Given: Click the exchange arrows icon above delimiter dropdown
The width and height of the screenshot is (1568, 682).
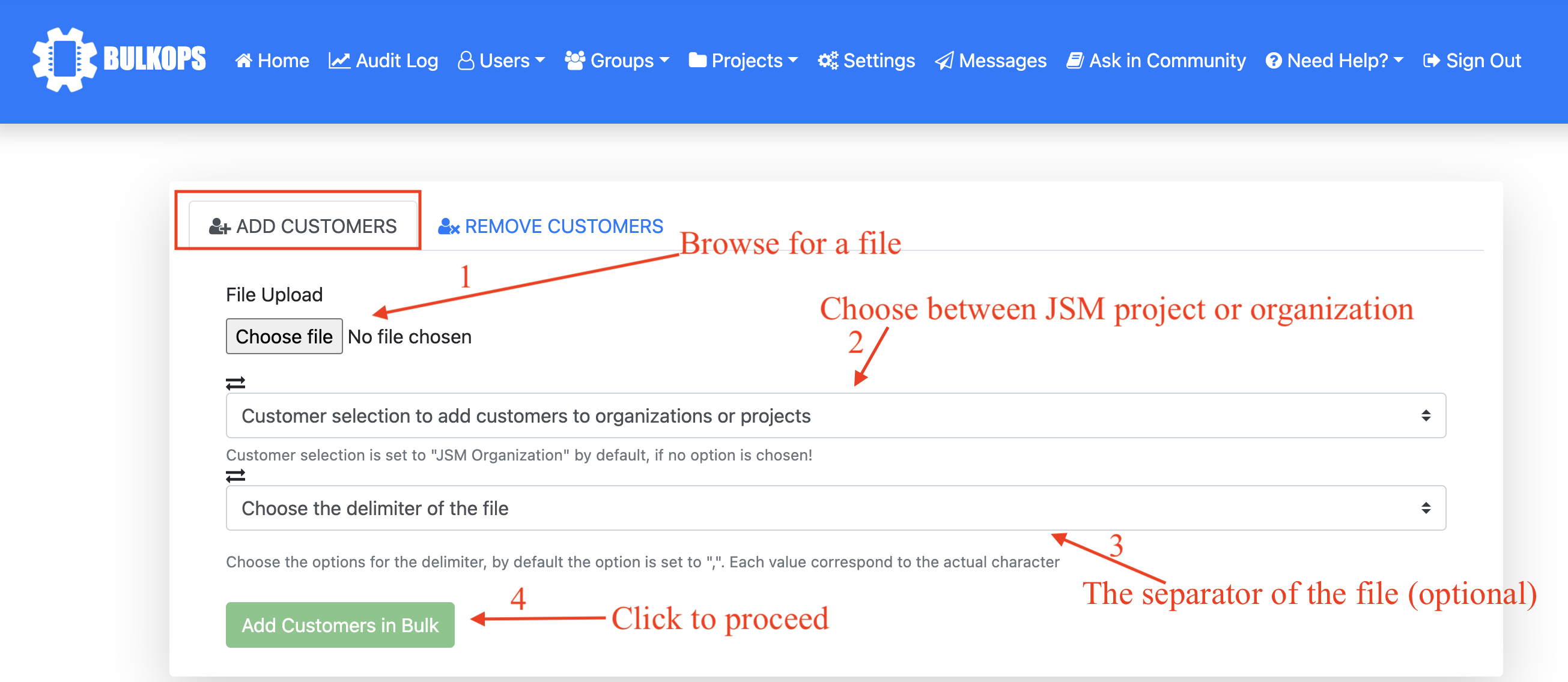Looking at the screenshot, I should pos(236,475).
